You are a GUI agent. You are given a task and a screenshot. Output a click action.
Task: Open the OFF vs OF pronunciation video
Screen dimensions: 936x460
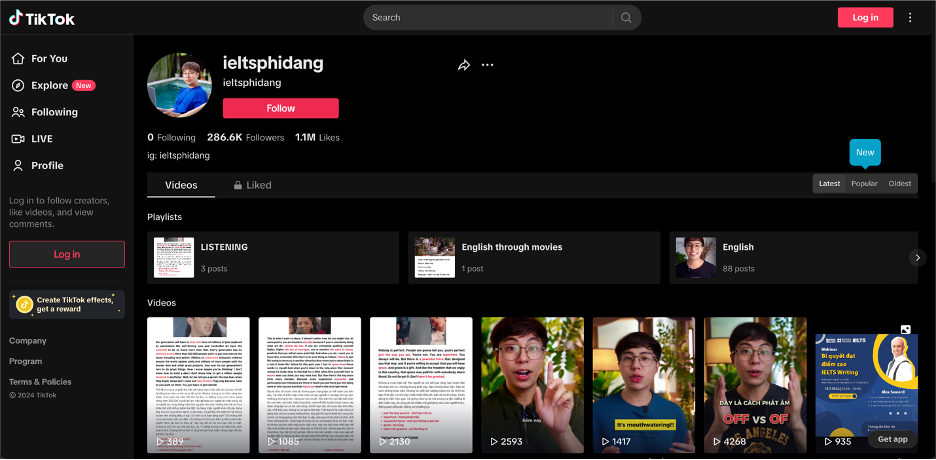pyautogui.click(x=755, y=385)
